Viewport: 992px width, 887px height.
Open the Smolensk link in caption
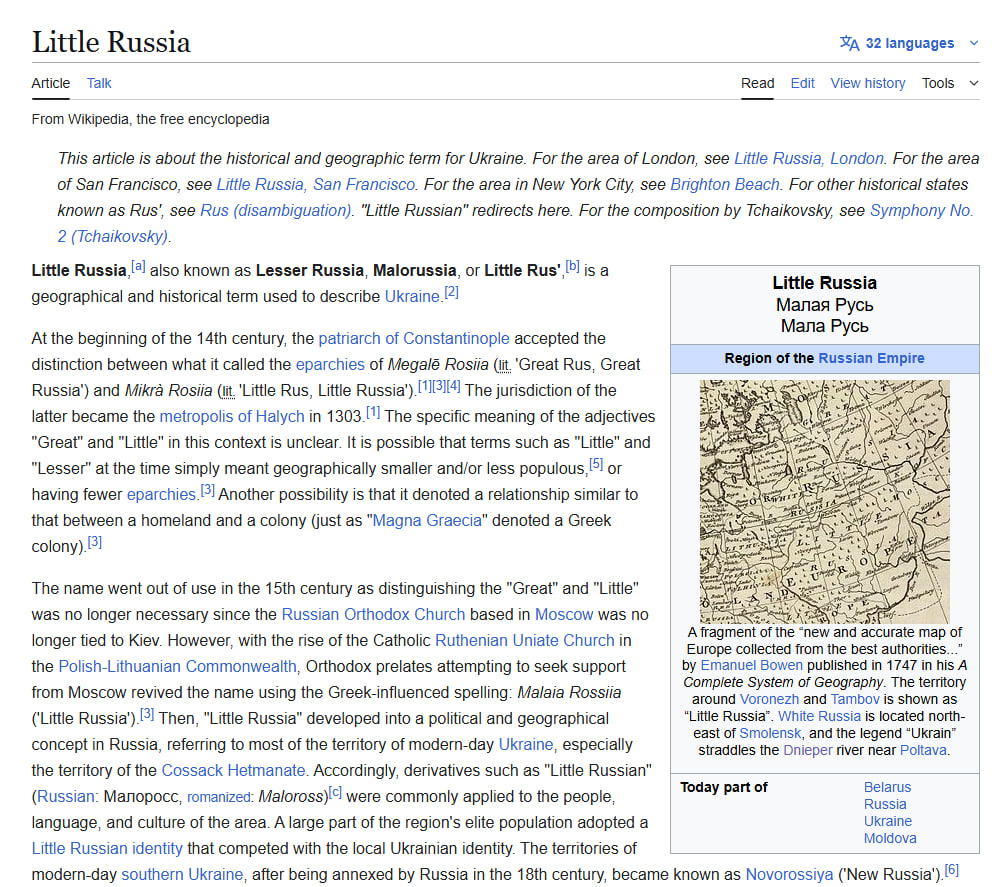coord(770,733)
